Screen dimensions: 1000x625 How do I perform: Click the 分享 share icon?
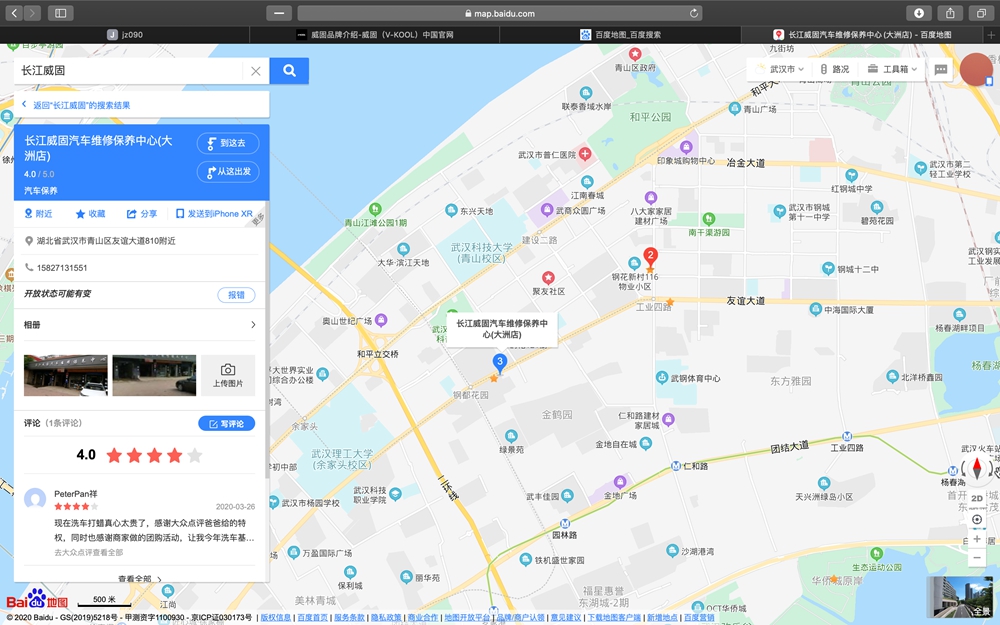coord(131,214)
